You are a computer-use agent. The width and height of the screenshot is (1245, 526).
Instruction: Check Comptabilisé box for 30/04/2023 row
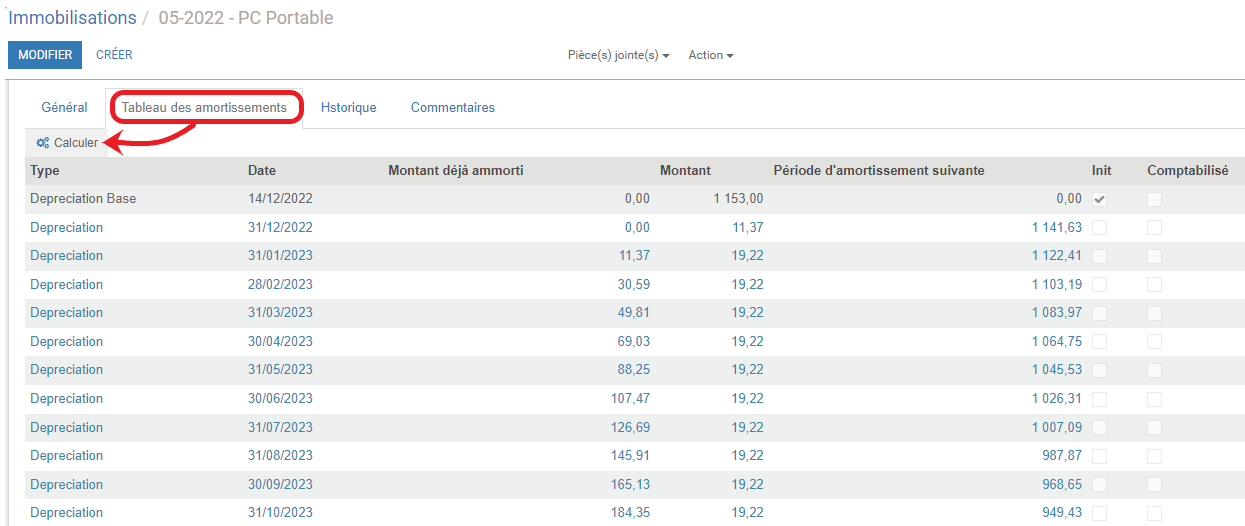[x=1155, y=342]
